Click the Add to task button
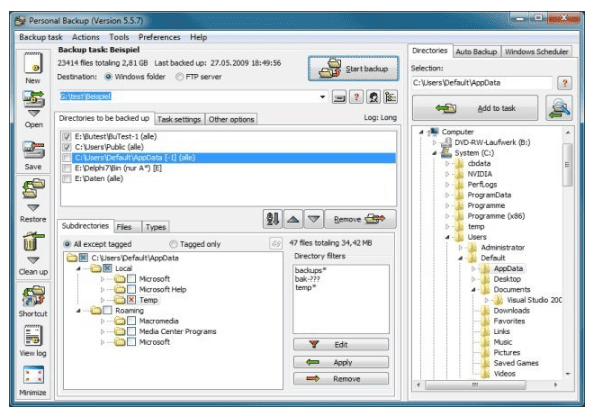Viewport: 596px width, 416px height. [475, 108]
